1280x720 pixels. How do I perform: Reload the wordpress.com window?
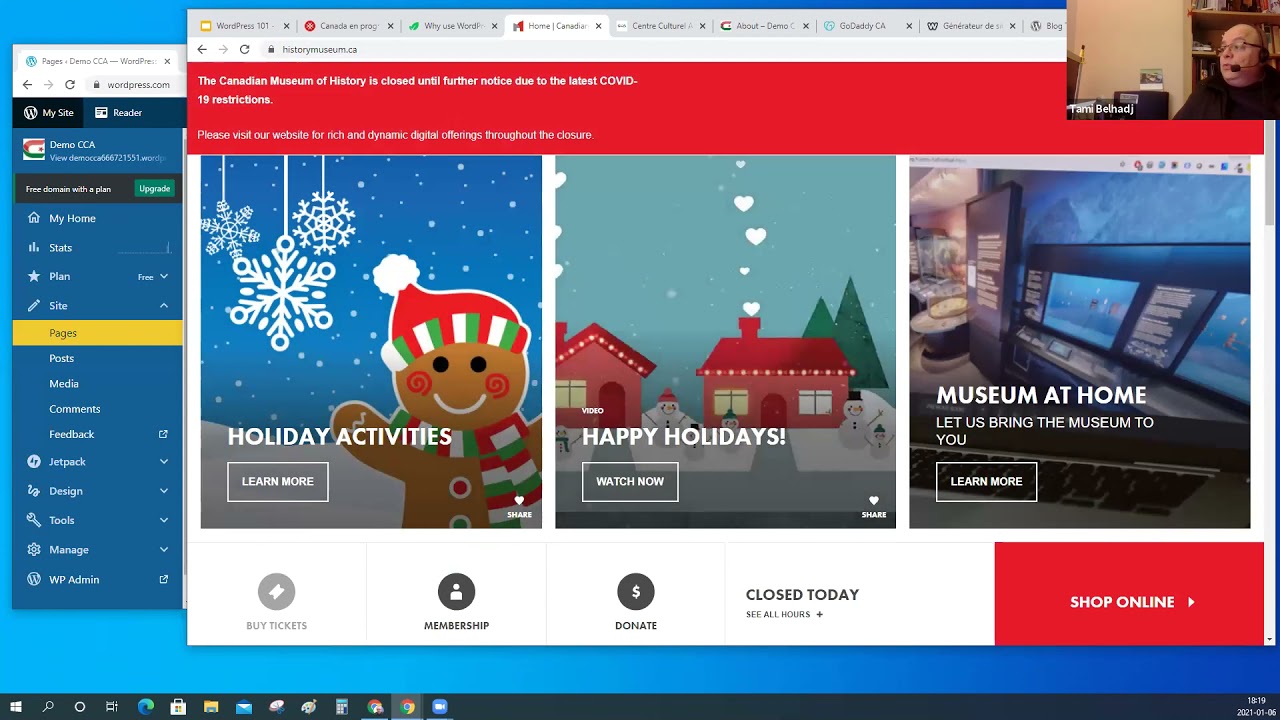click(x=70, y=85)
